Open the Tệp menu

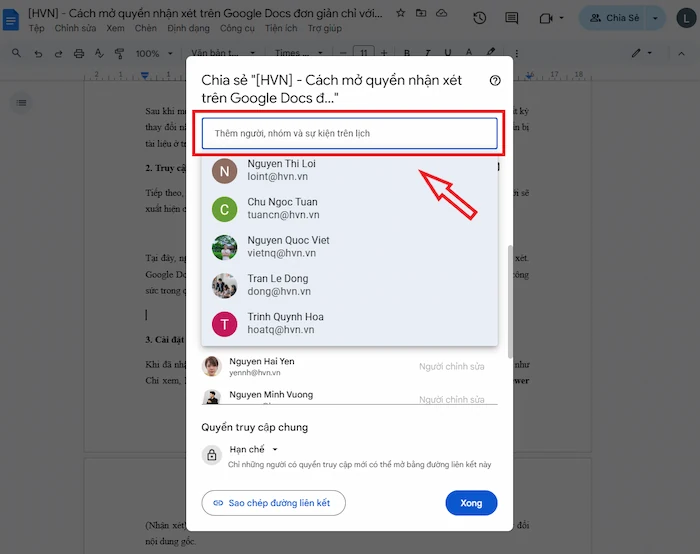click(x=36, y=29)
